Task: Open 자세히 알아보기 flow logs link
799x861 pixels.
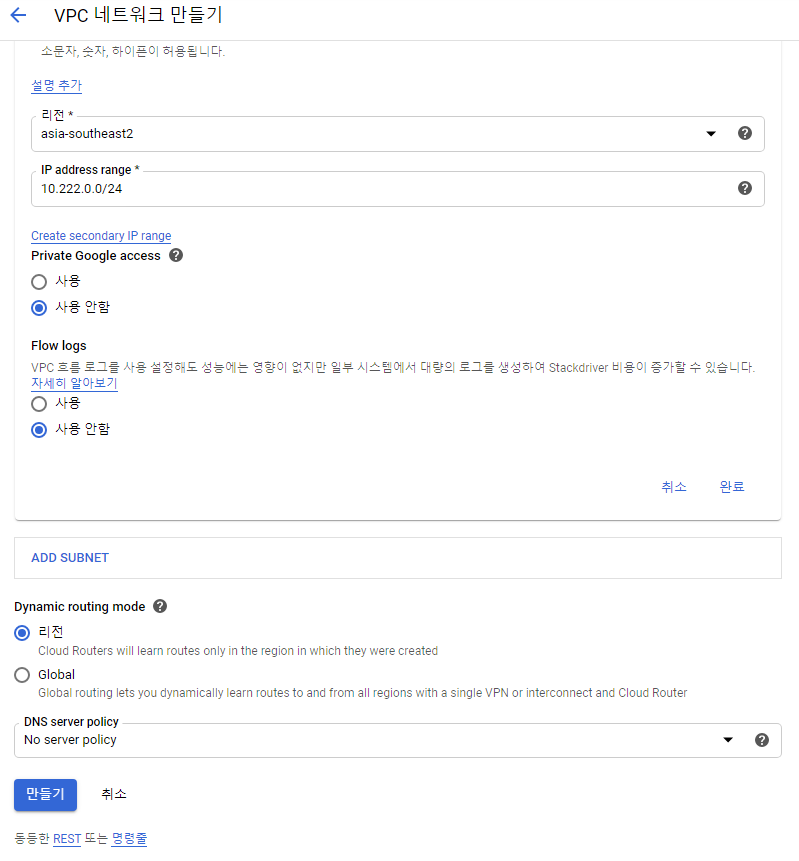Action: click(74, 383)
